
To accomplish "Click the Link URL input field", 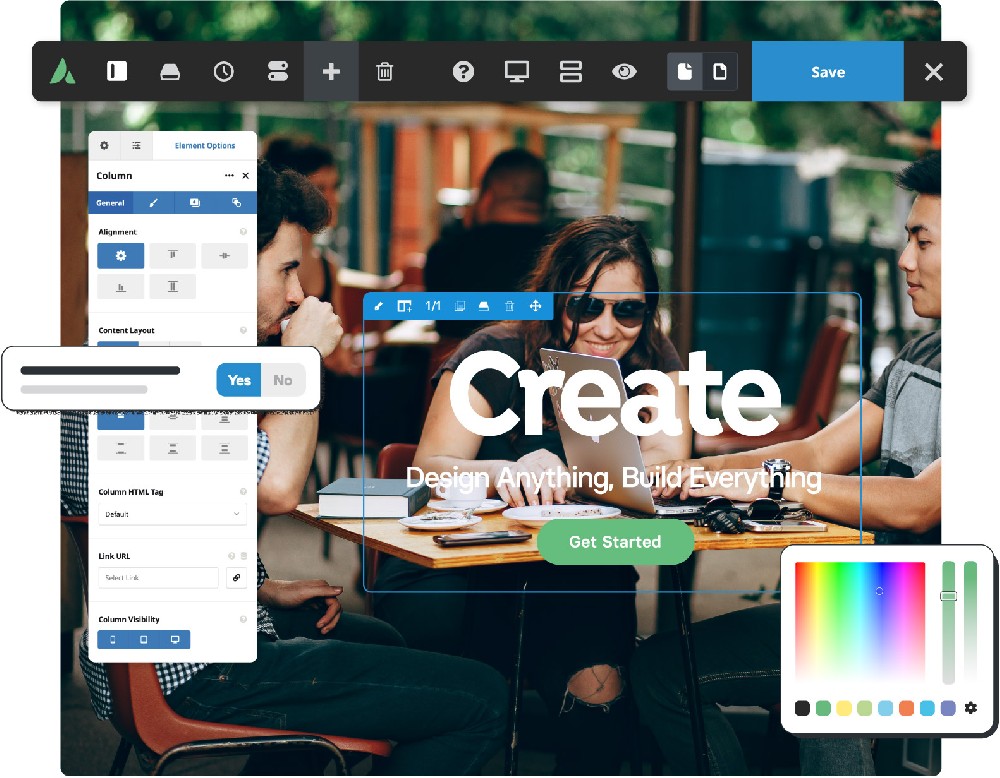I will 158,578.
